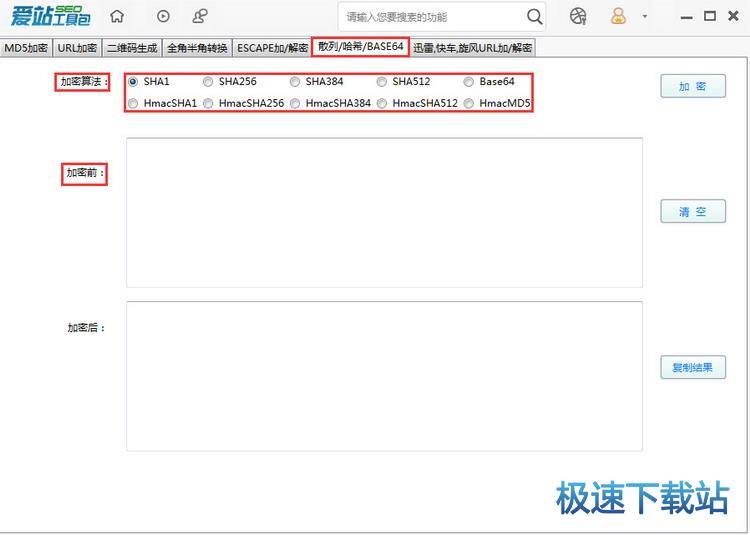750x535 pixels.
Task: Open the 全角半角转换 tab
Action: (197, 48)
